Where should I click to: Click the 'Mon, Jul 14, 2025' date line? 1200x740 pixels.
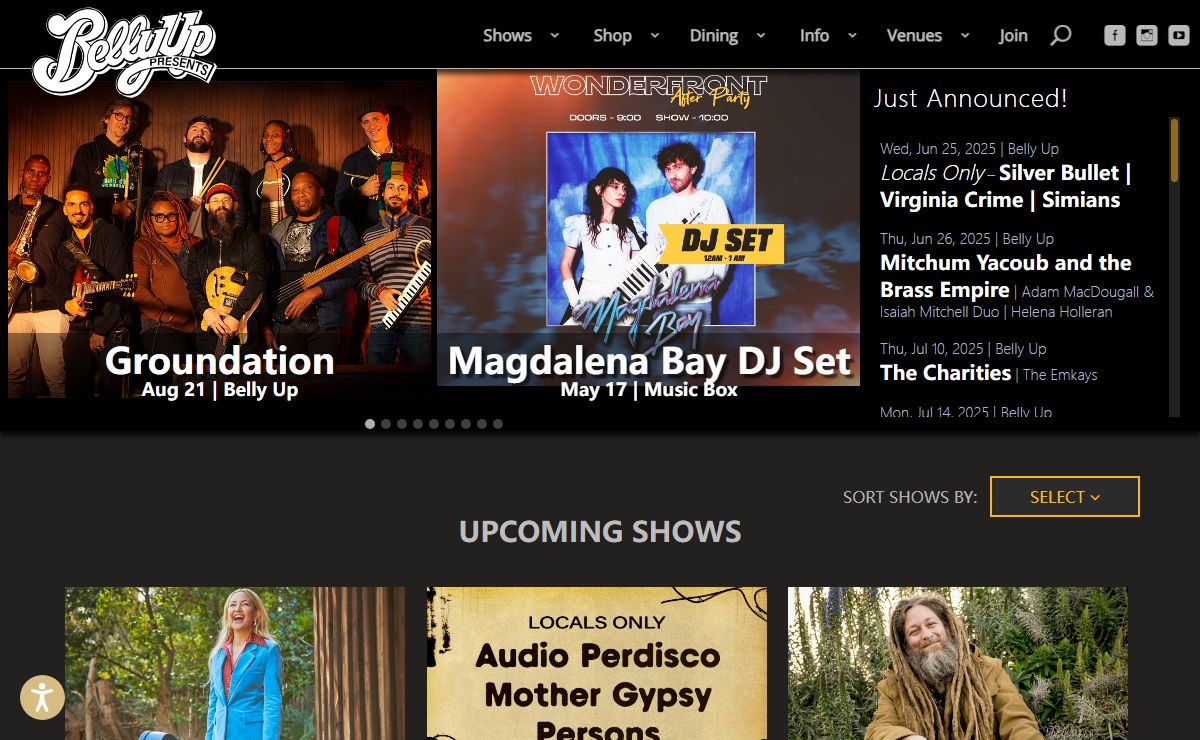point(966,412)
